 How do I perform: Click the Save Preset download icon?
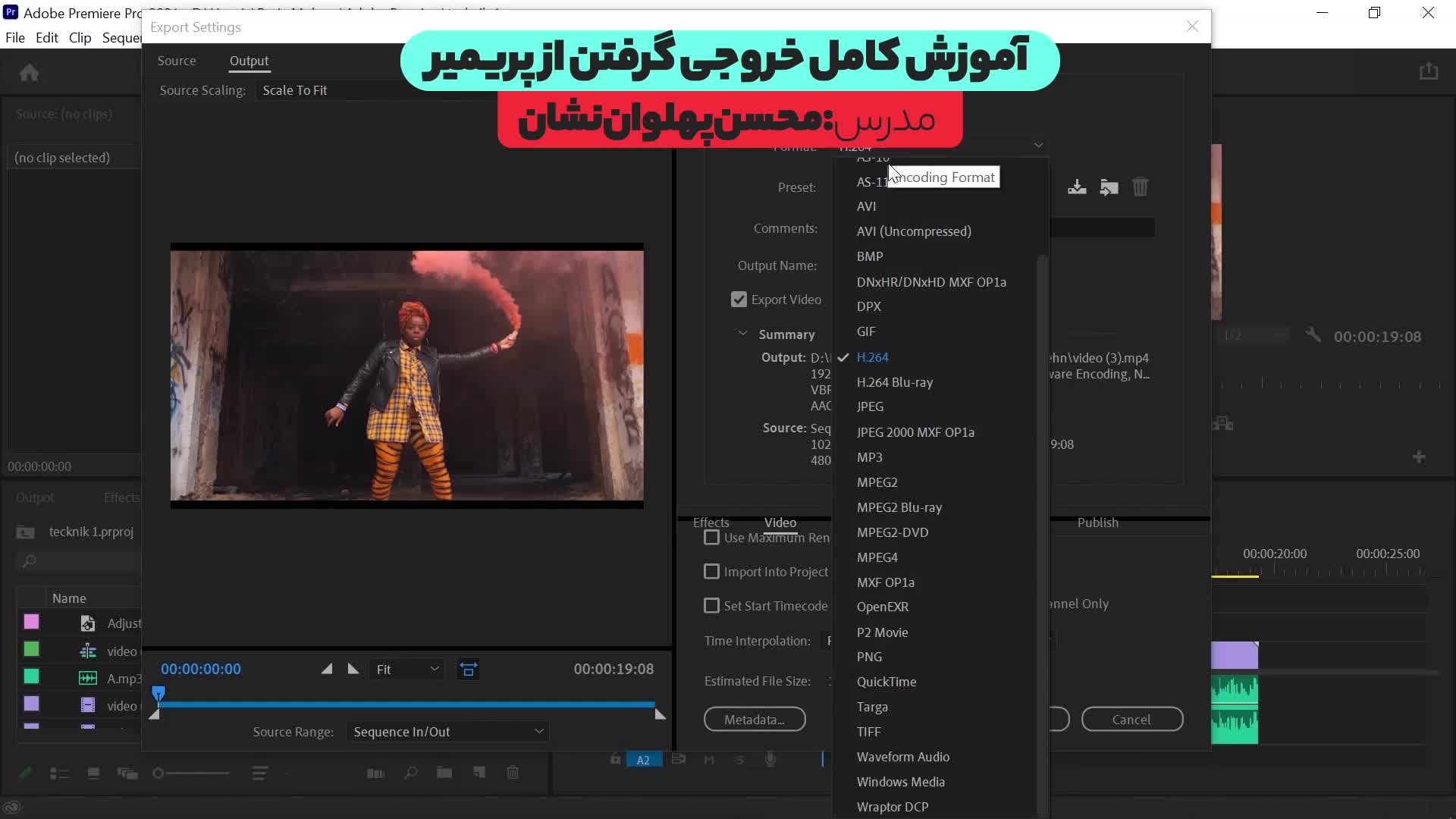pos(1077,187)
